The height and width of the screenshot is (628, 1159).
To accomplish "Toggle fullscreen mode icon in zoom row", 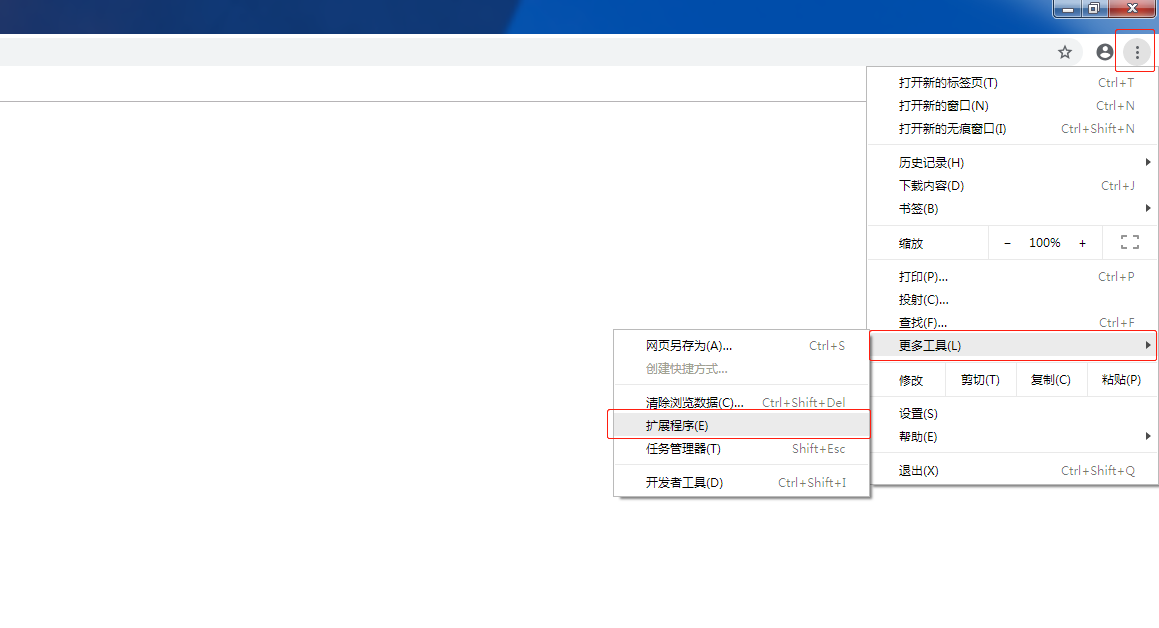I will point(1129,242).
